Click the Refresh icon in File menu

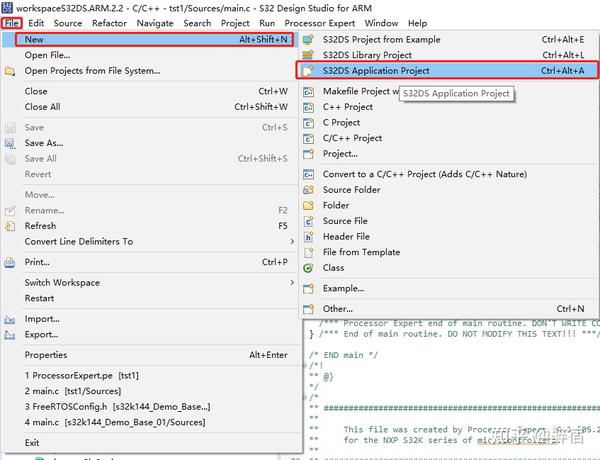coord(10,226)
